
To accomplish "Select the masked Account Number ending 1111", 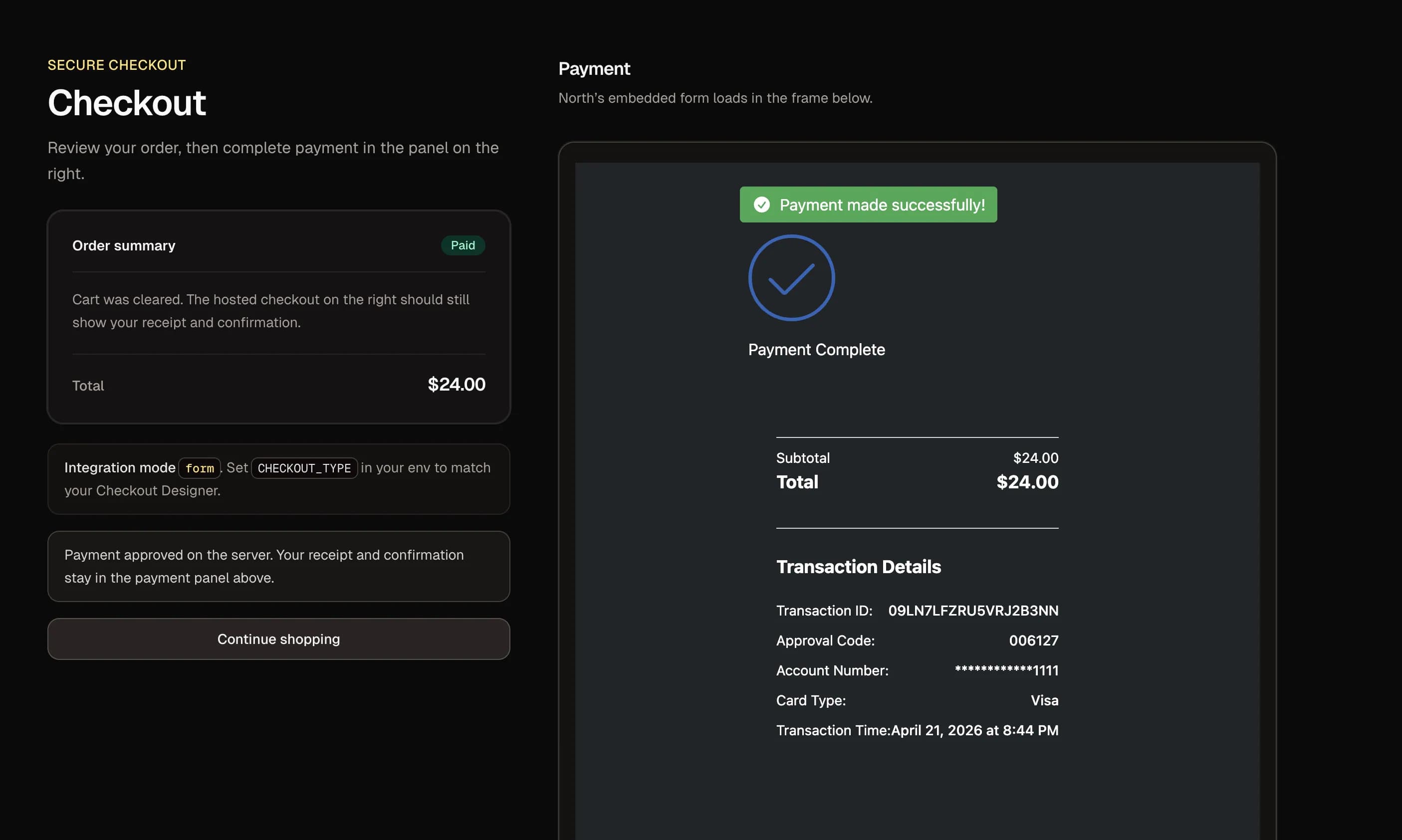I will pos(1006,670).
